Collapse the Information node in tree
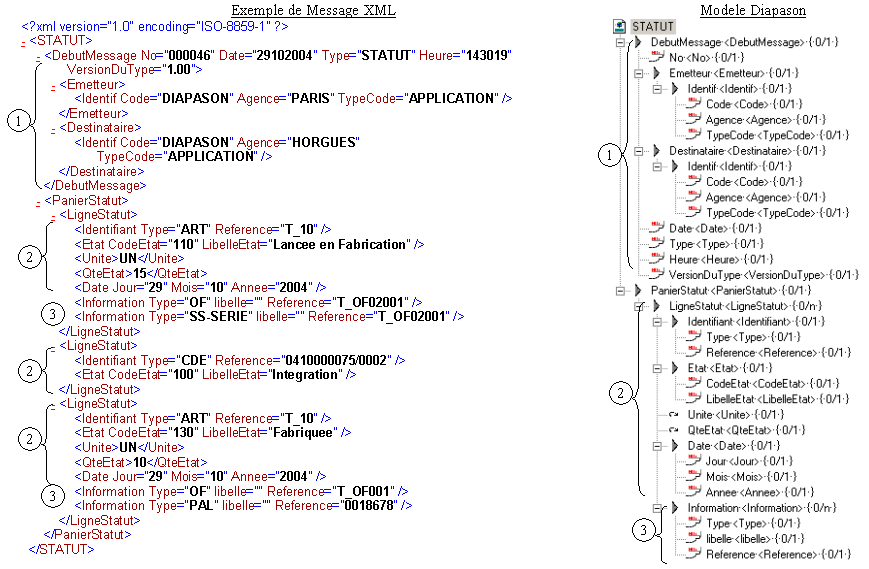This screenshot has height=569, width=869. 657,508
